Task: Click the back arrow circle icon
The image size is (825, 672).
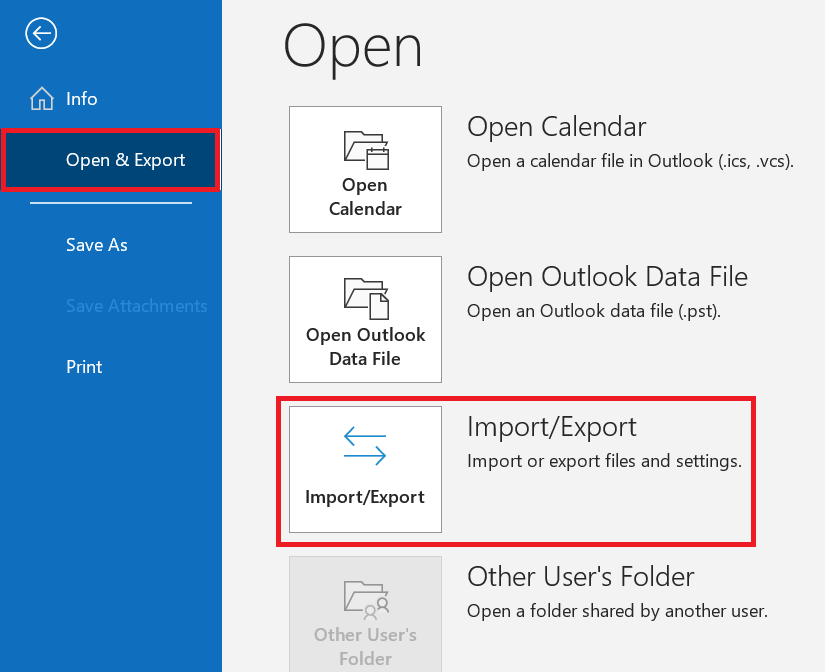Action: pyautogui.click(x=41, y=34)
